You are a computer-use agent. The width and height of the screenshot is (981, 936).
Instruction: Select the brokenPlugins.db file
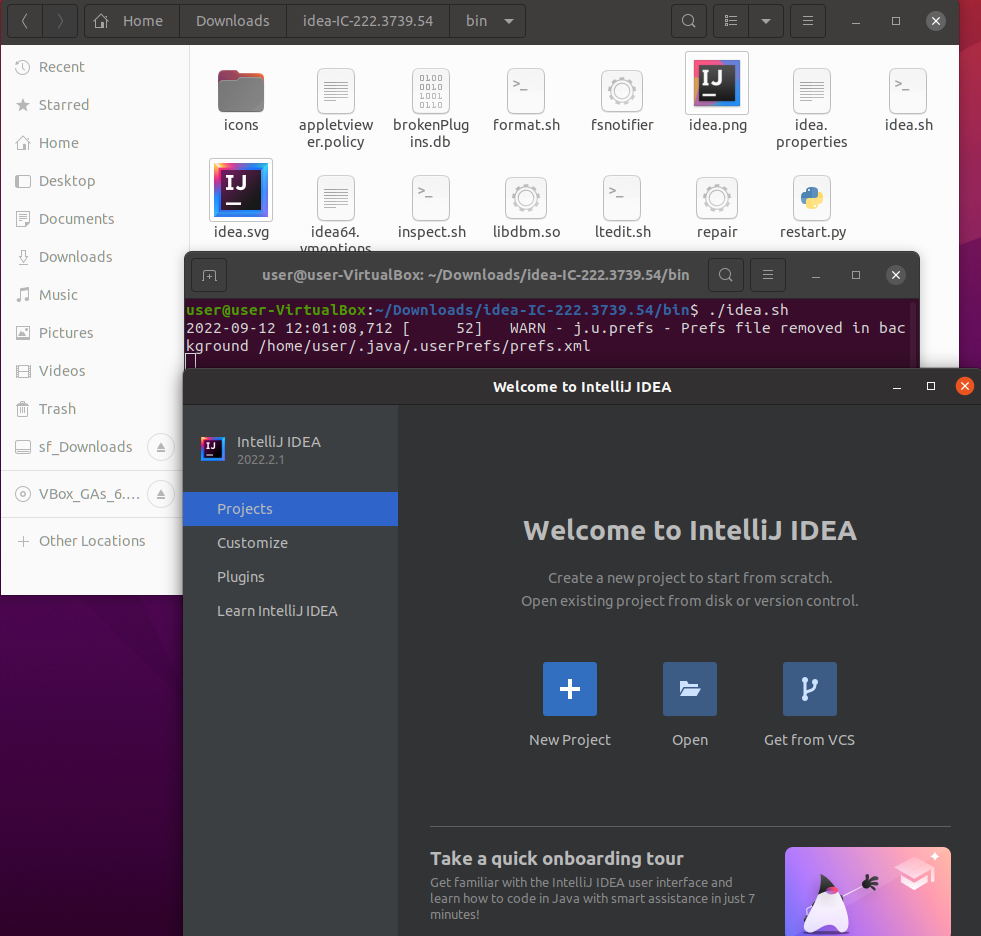(430, 108)
